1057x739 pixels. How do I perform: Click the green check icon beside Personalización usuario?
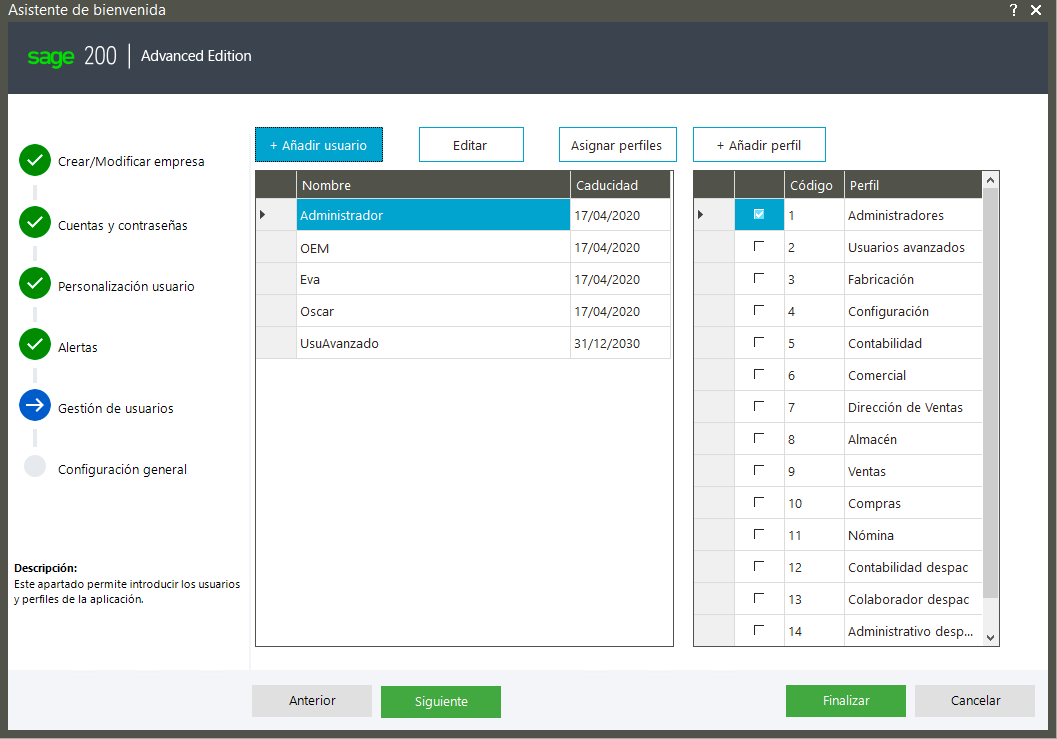click(x=35, y=283)
